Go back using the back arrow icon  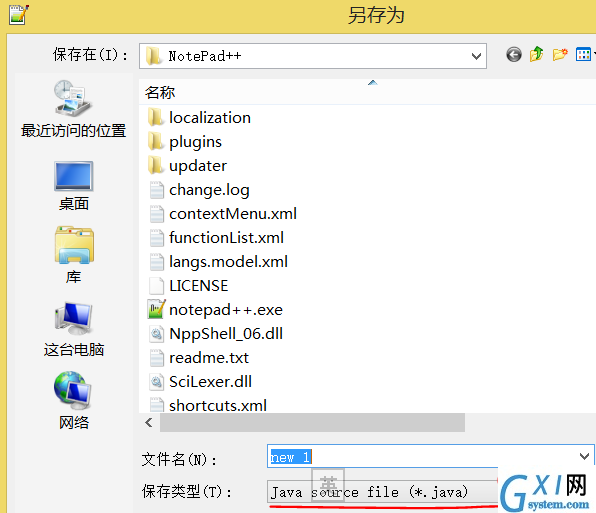[514, 55]
